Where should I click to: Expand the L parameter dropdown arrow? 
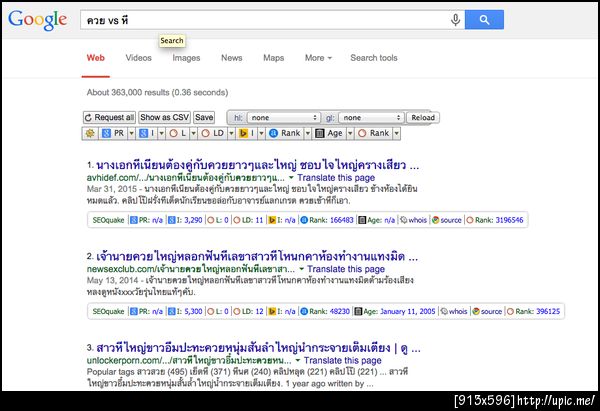click(193, 133)
